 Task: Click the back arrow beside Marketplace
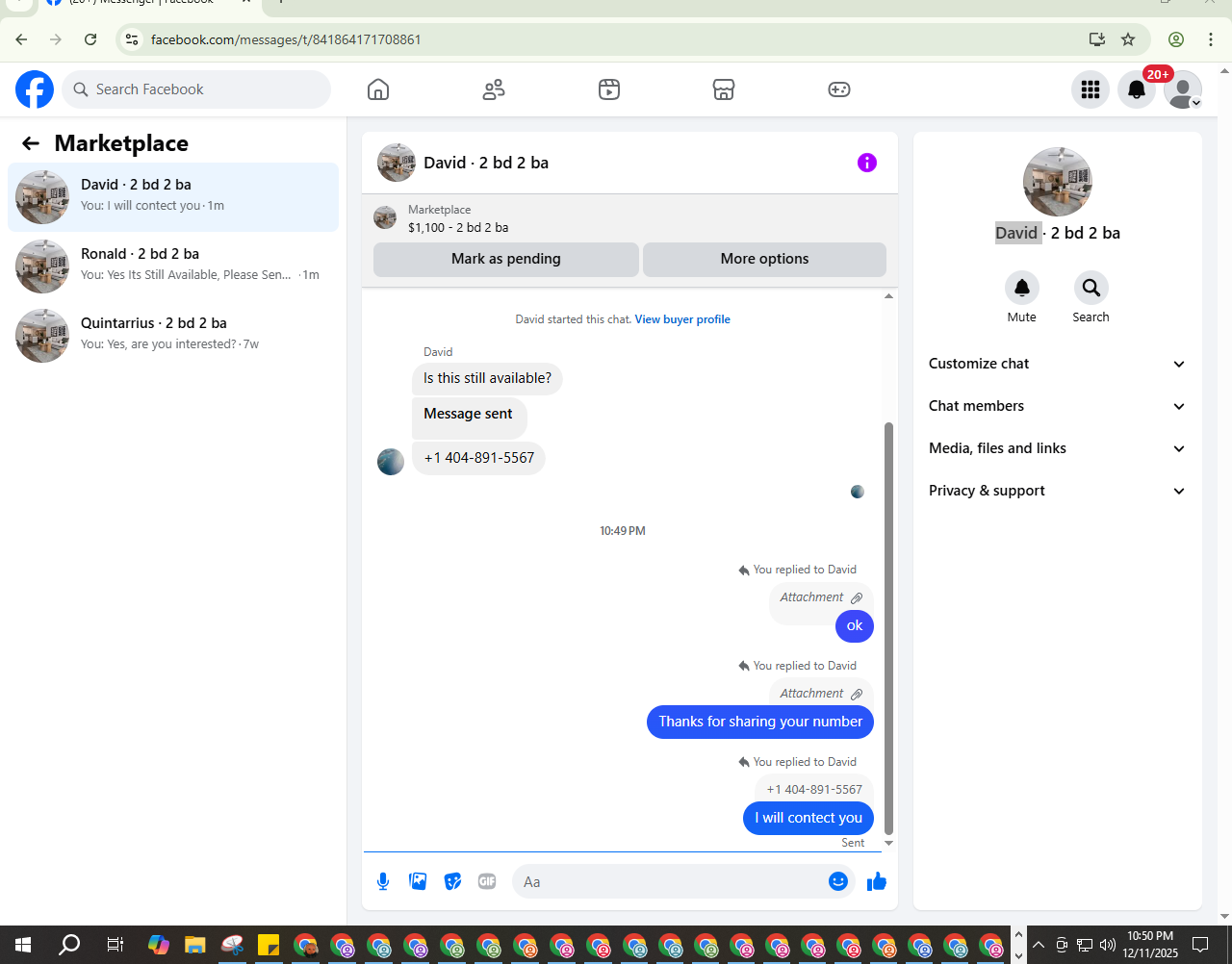point(31,143)
